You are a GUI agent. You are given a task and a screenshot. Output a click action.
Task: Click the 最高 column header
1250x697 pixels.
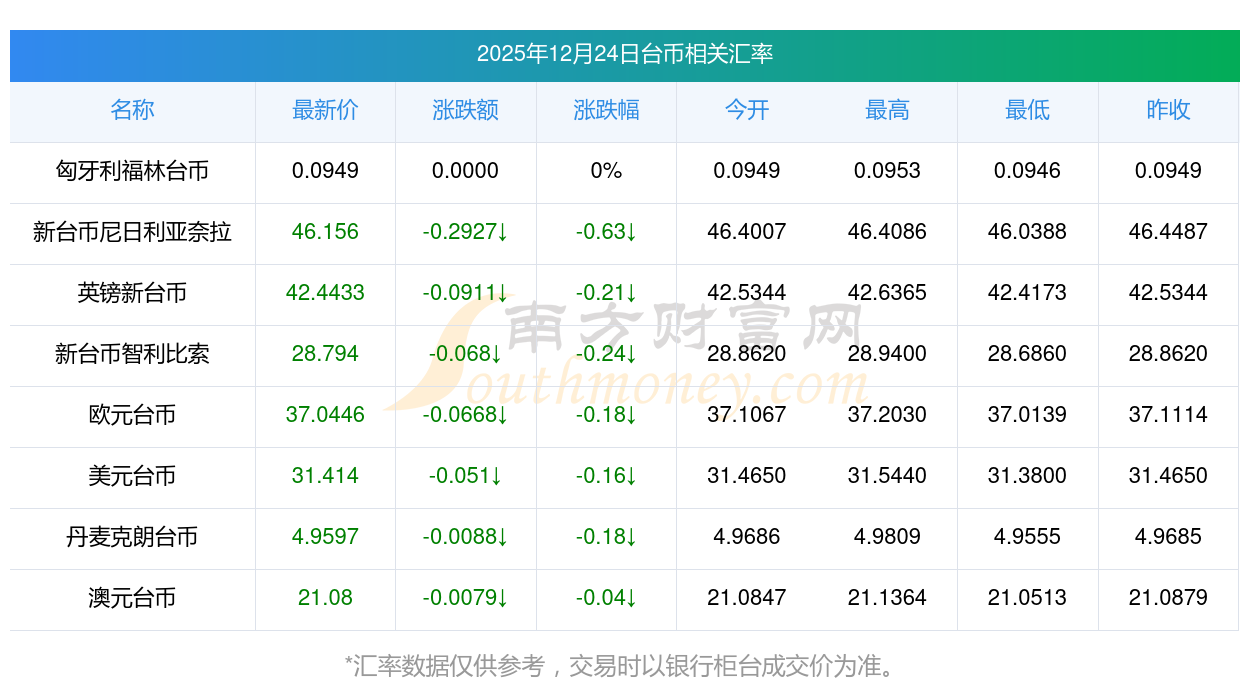click(x=887, y=110)
